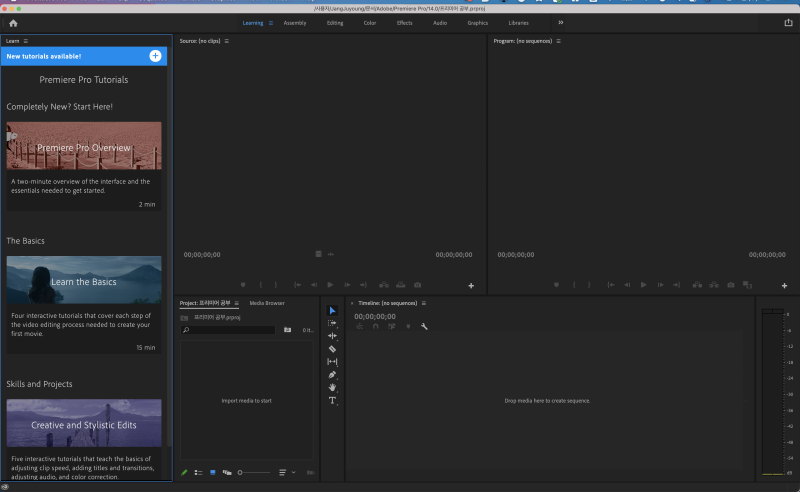This screenshot has height=492, width=800.
Task: Select the Razor tool
Action: click(x=332, y=349)
